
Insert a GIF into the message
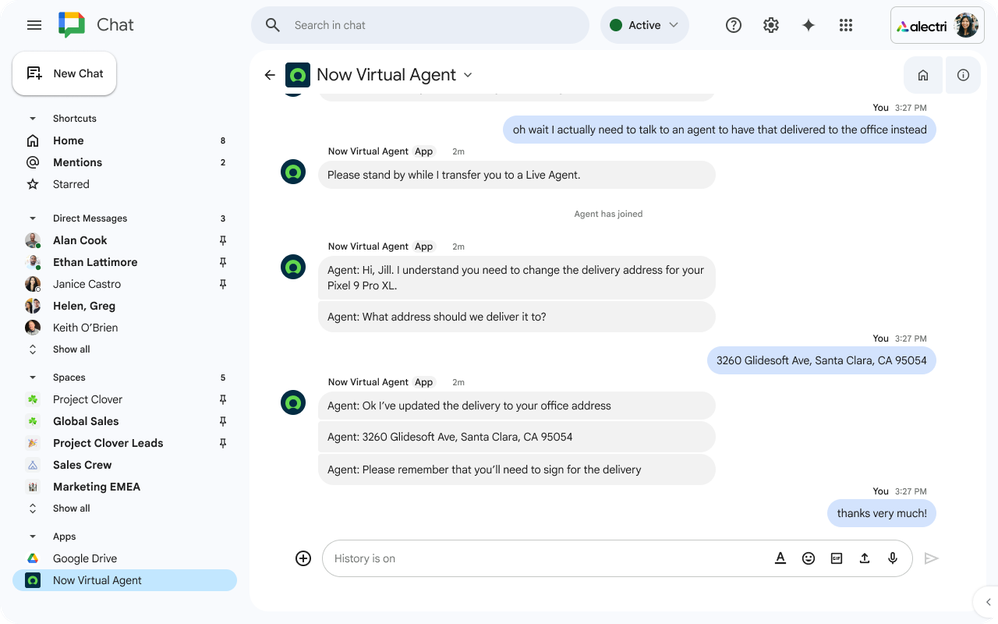[x=837, y=558]
